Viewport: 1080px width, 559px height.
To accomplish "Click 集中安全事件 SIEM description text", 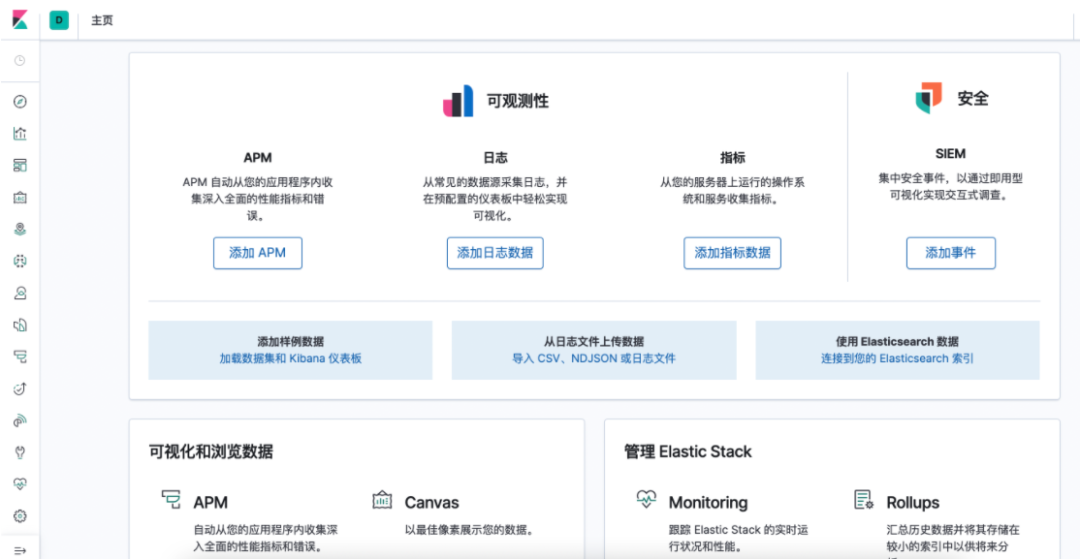I will pyautogui.click(x=951, y=187).
